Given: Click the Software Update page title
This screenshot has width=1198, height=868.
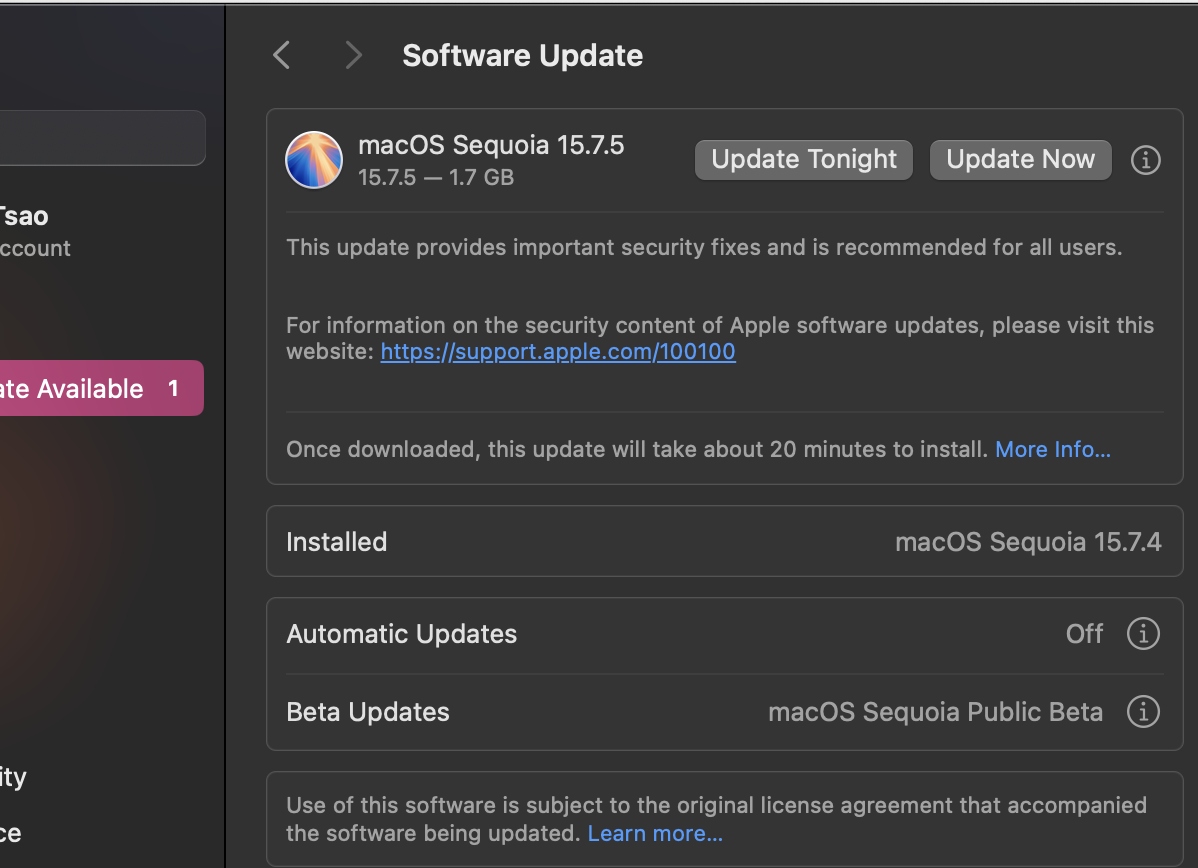Looking at the screenshot, I should pyautogui.click(x=522, y=56).
